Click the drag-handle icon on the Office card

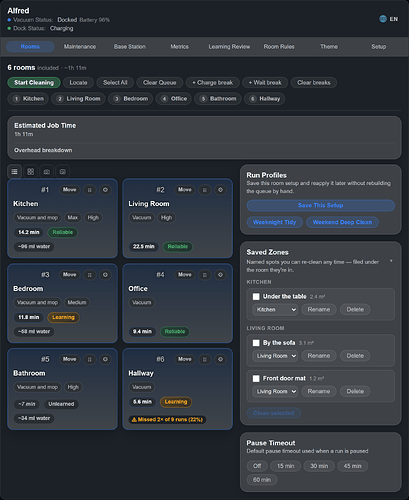(x=205, y=275)
